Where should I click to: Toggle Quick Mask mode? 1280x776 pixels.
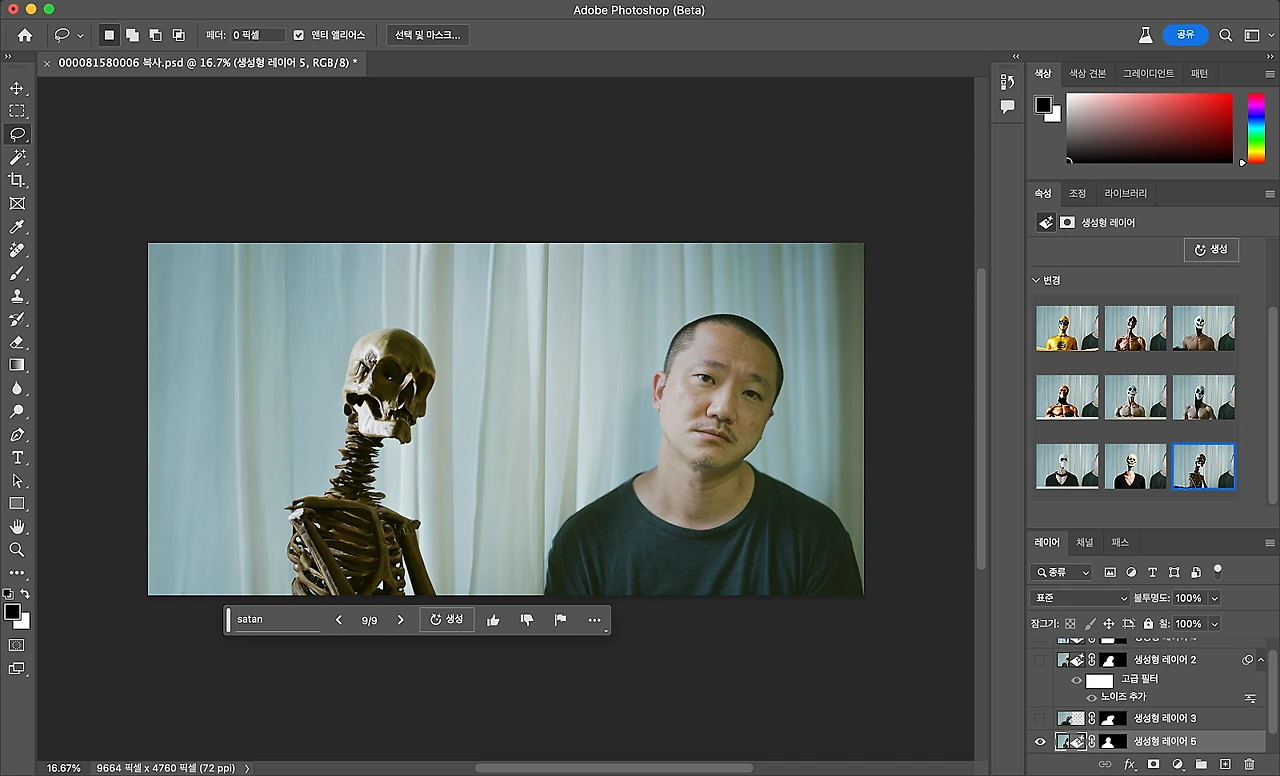pyautogui.click(x=17, y=646)
